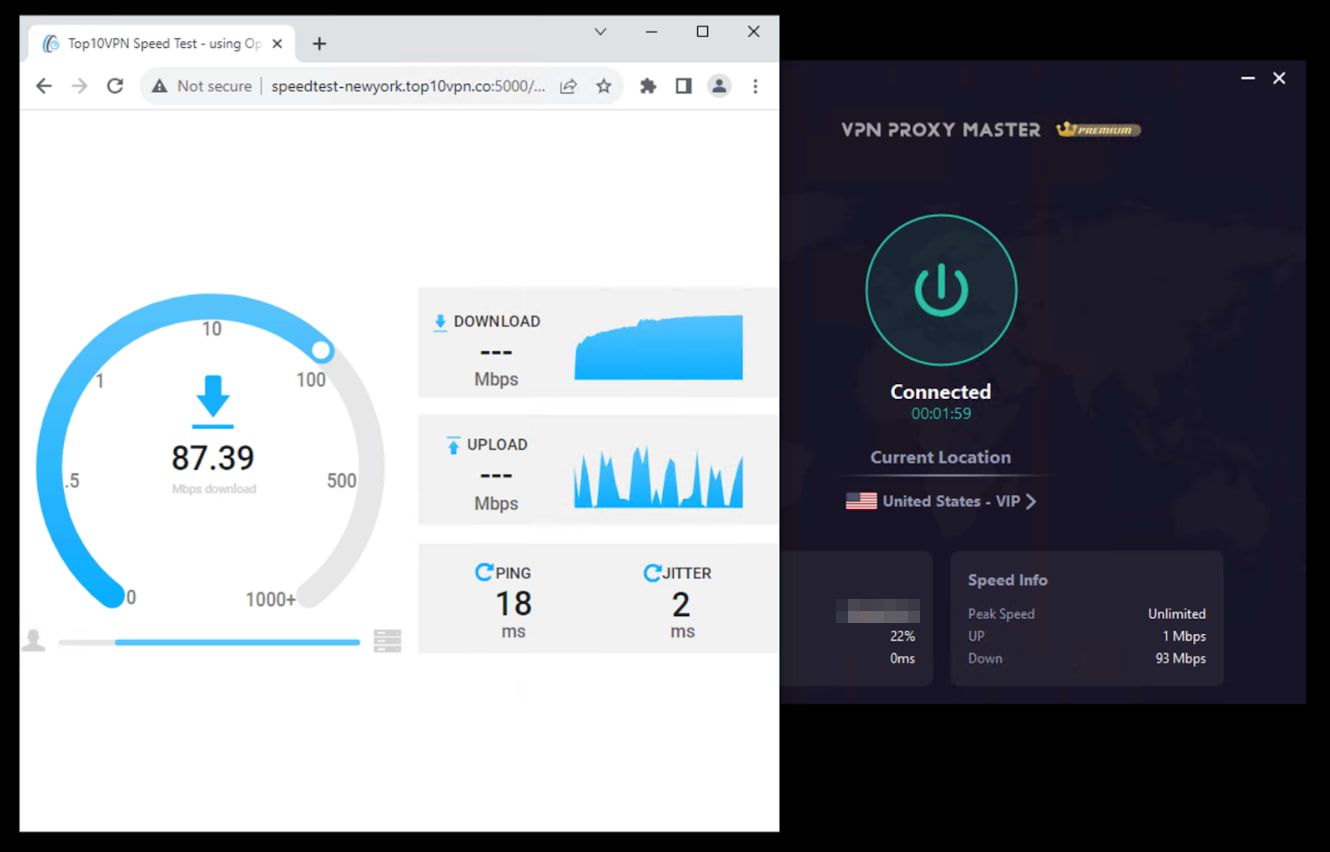The image size is (1330, 852).
Task: Open a new browser tab
Action: point(319,43)
